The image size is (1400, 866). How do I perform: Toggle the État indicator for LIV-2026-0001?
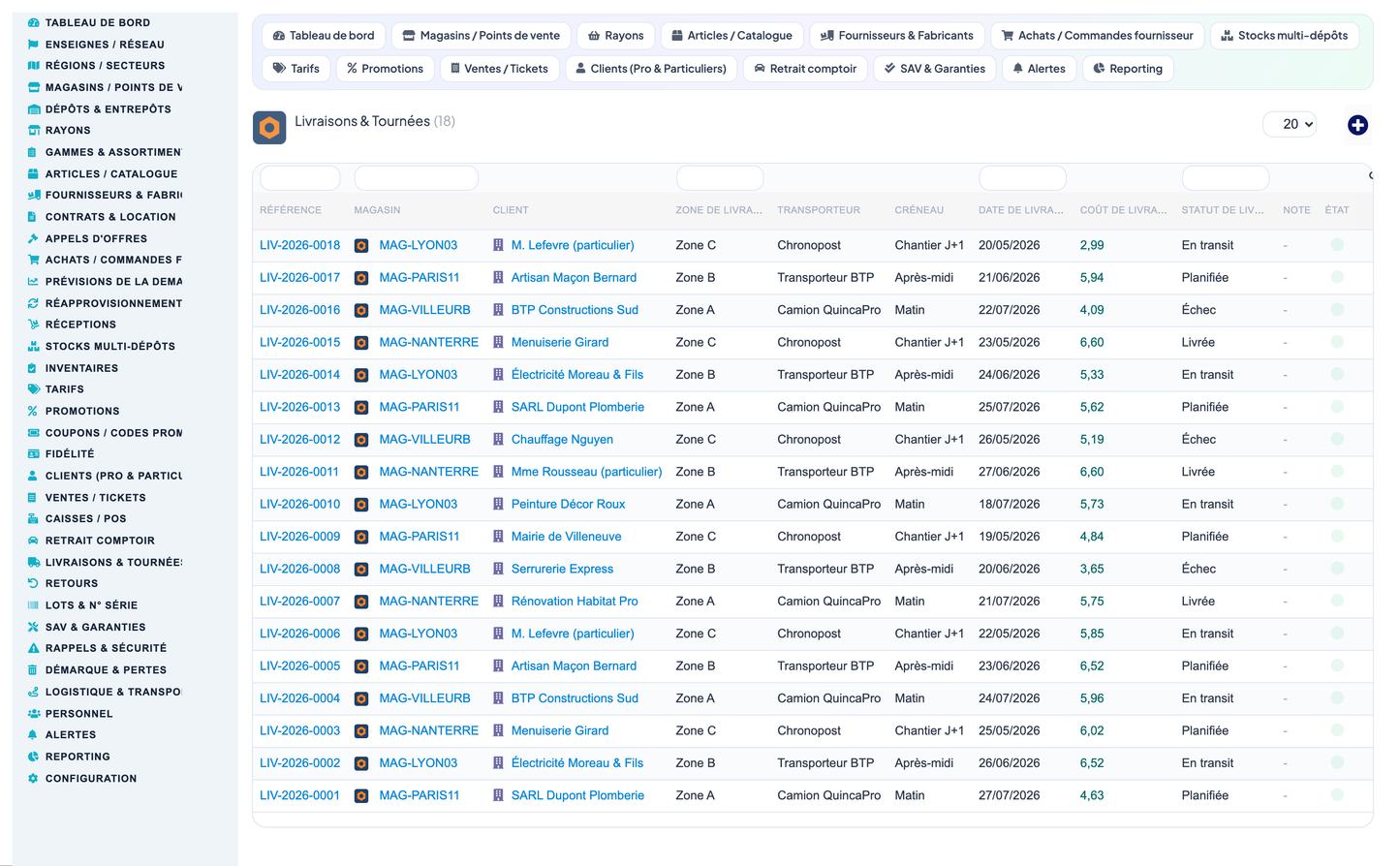(1337, 795)
